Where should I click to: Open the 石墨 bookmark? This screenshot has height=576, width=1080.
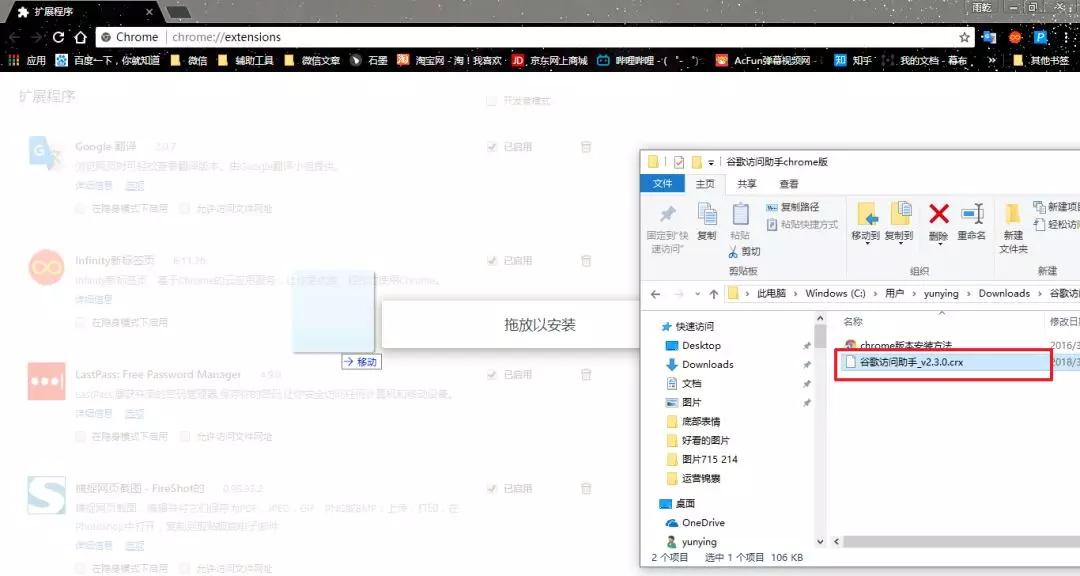[368, 61]
